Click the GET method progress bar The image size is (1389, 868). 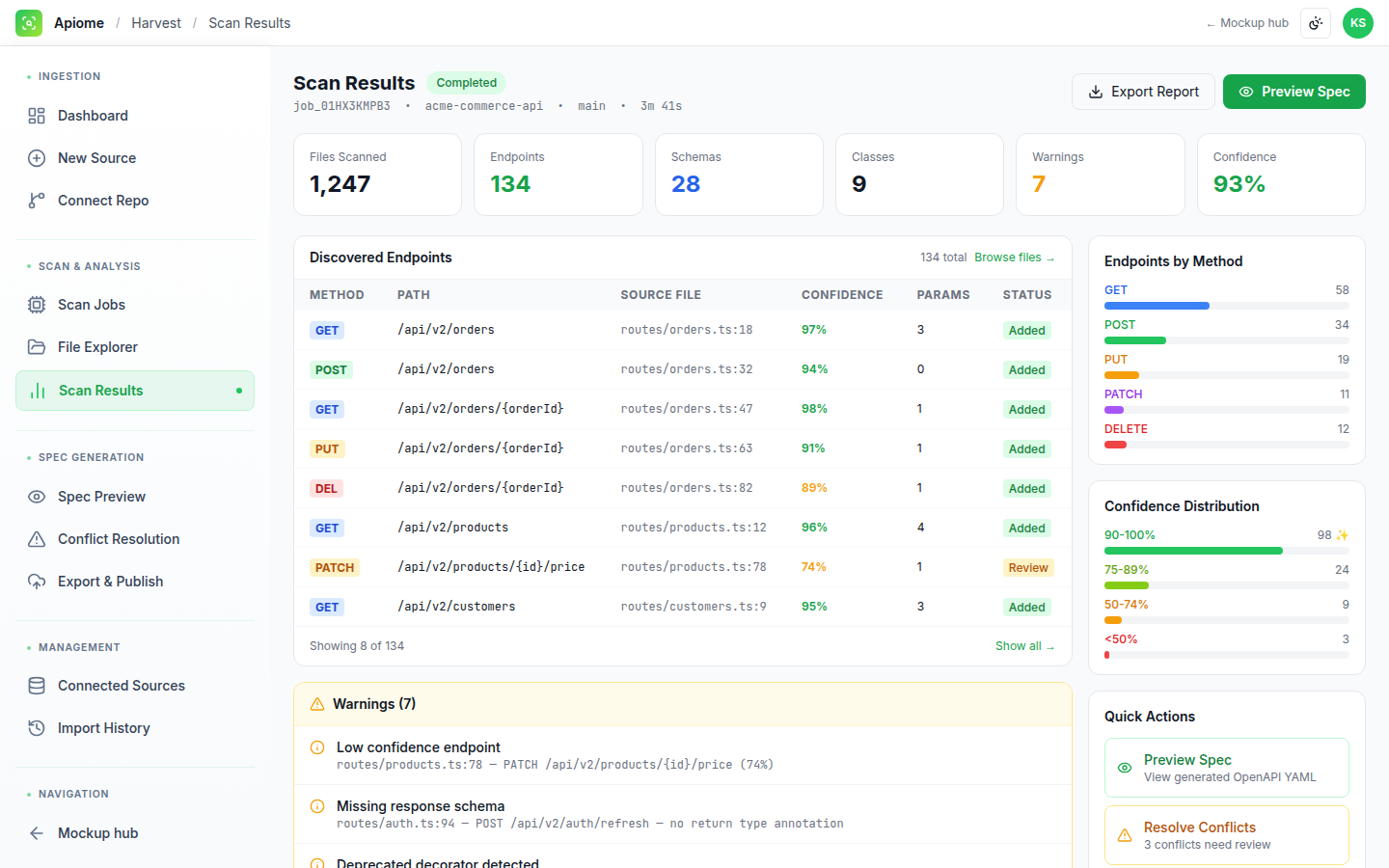pyautogui.click(x=1227, y=306)
